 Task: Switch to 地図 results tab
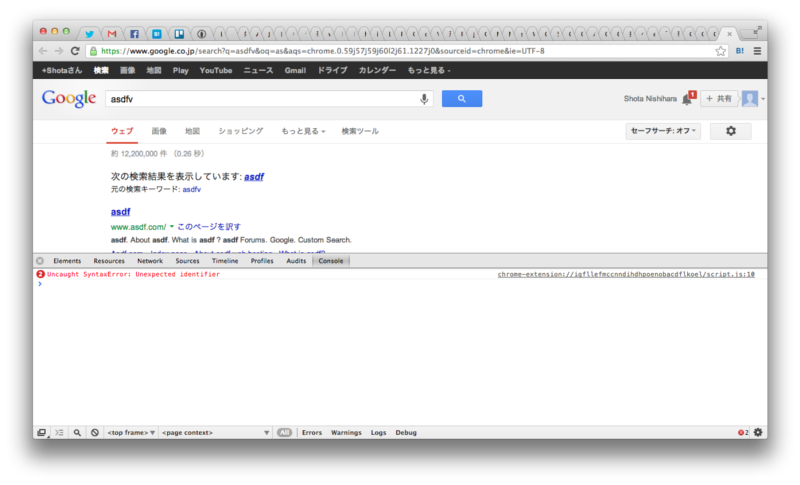click(192, 131)
